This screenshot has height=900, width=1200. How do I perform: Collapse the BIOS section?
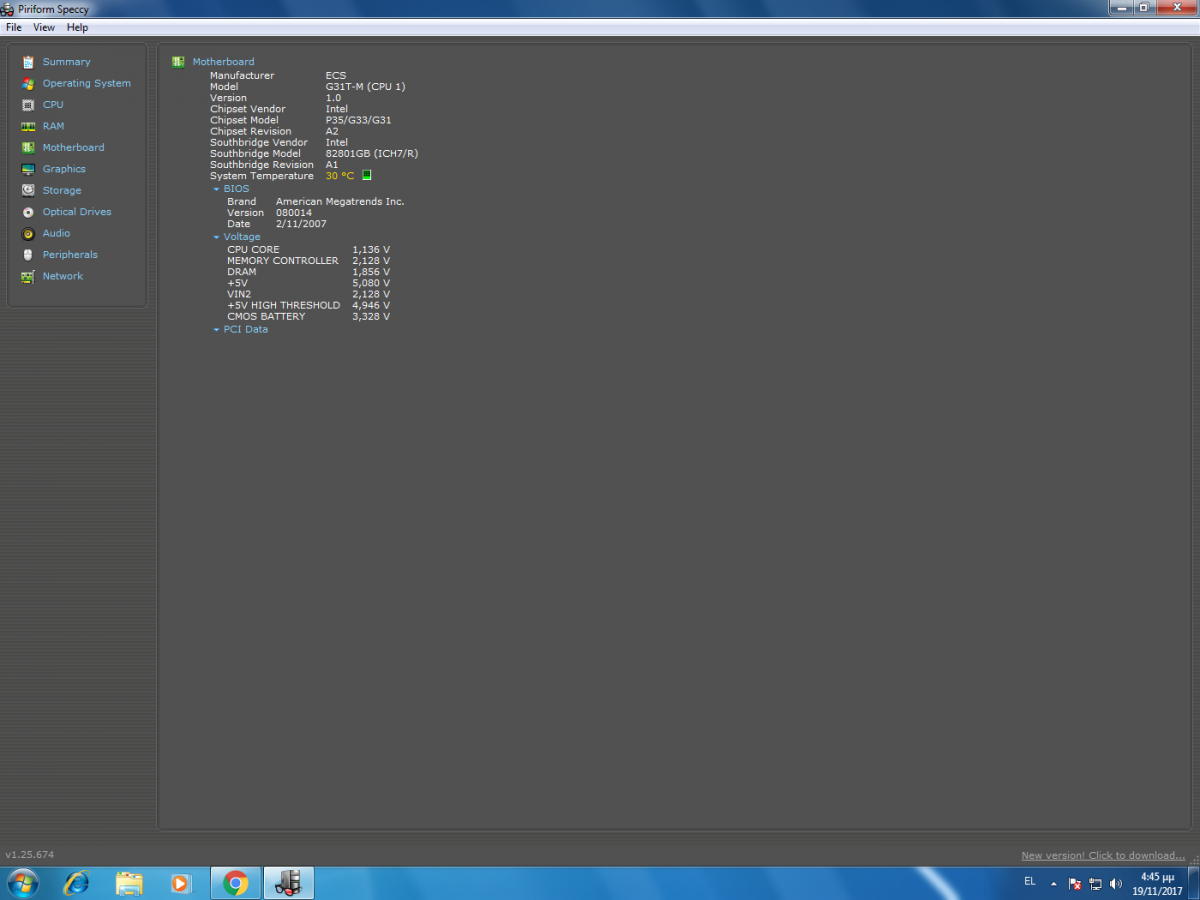pos(215,189)
